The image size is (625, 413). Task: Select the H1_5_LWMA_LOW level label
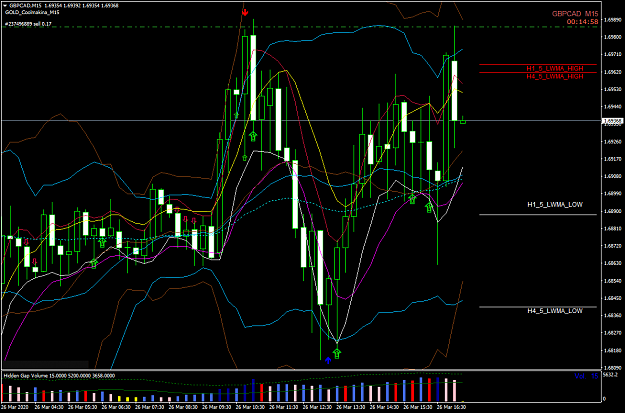(555, 205)
